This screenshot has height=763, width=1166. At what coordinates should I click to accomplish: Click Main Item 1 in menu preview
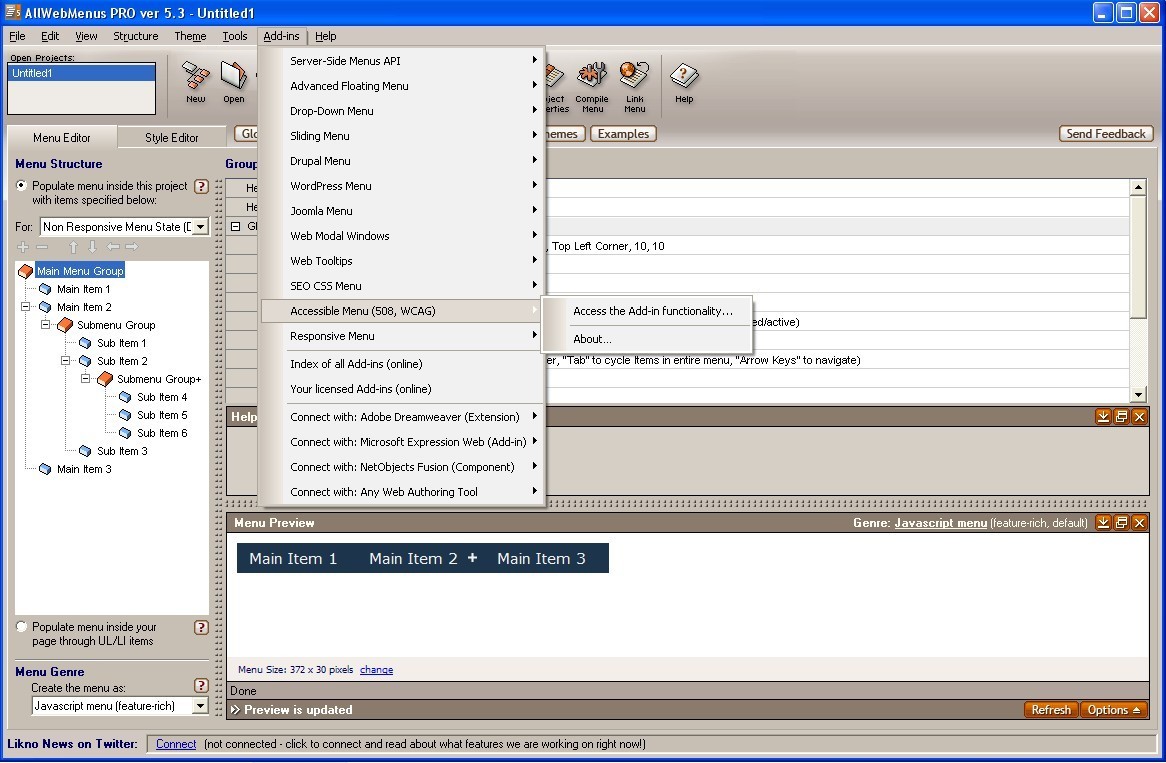point(293,558)
